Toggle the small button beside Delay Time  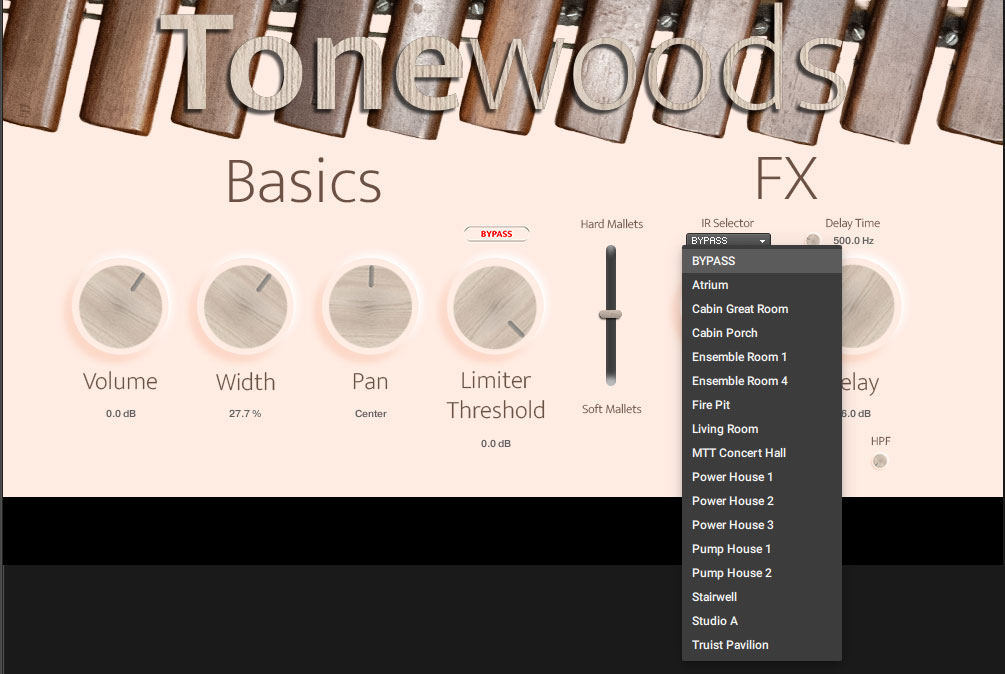tap(813, 240)
